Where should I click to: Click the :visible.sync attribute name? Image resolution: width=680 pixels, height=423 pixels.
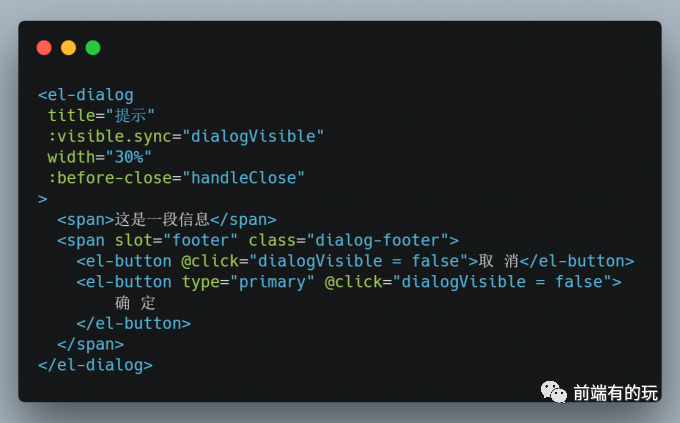click(110, 137)
